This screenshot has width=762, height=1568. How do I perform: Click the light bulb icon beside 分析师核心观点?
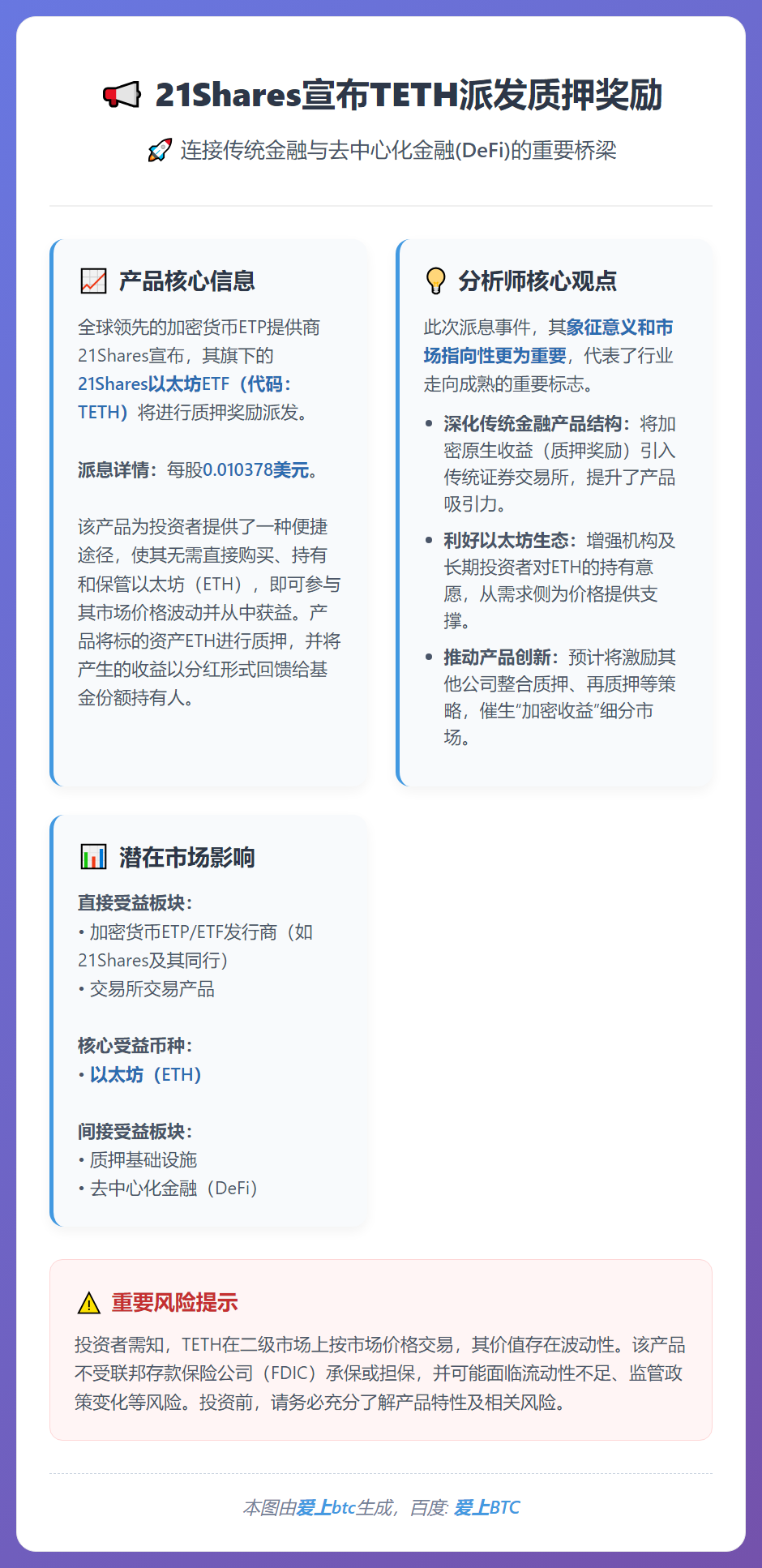(x=435, y=281)
